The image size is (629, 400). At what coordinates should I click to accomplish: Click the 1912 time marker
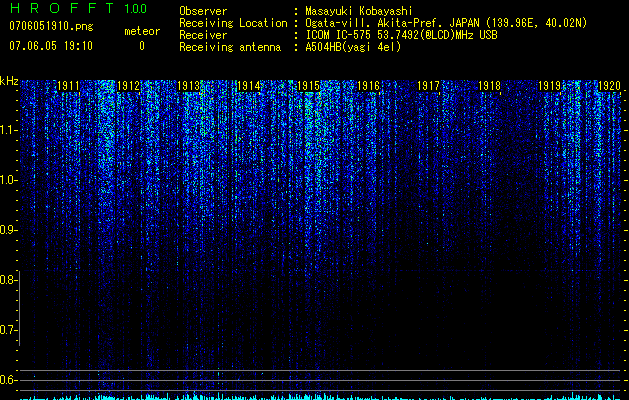click(128, 86)
